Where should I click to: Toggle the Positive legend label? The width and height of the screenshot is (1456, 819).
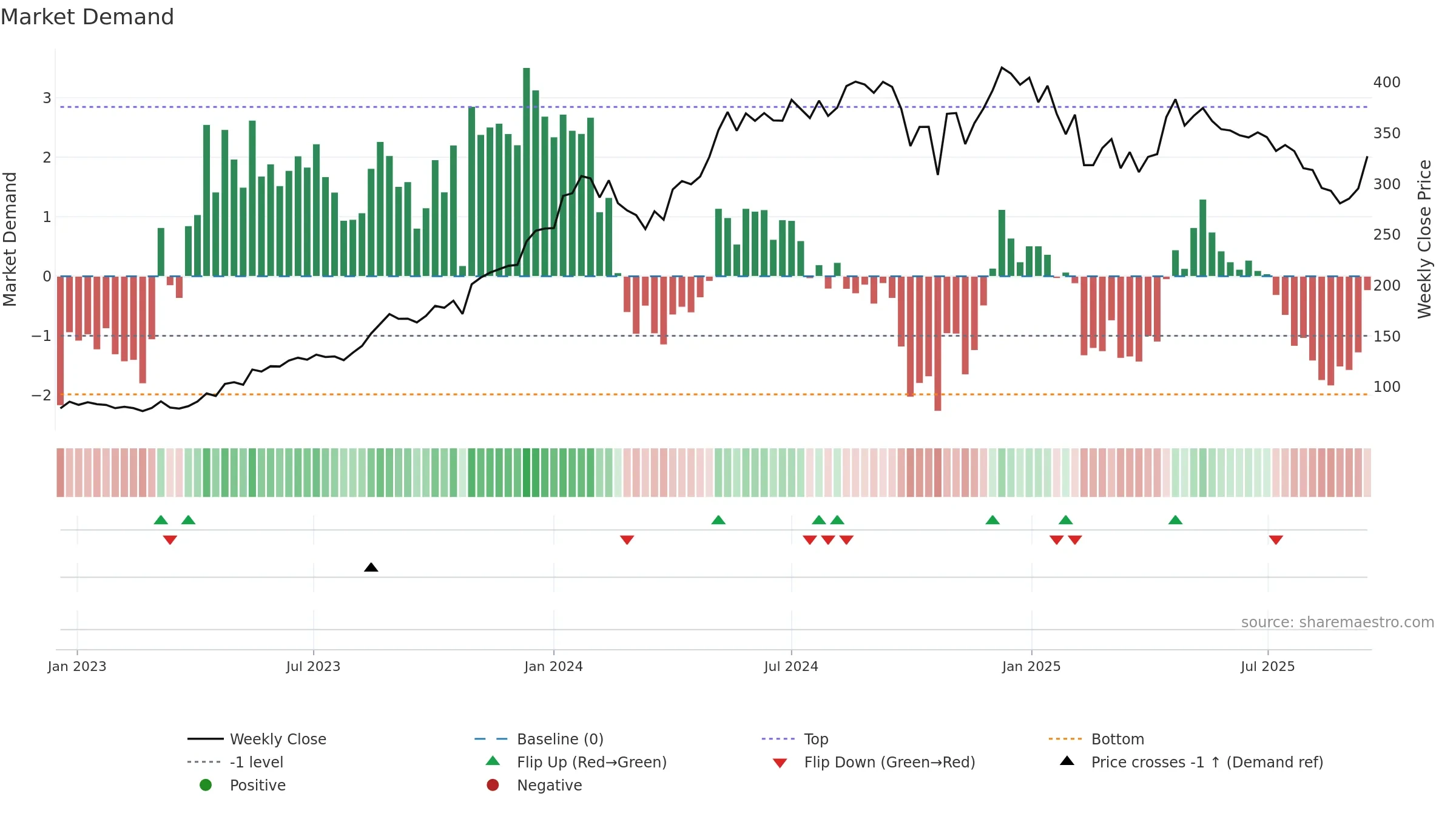coord(258,785)
